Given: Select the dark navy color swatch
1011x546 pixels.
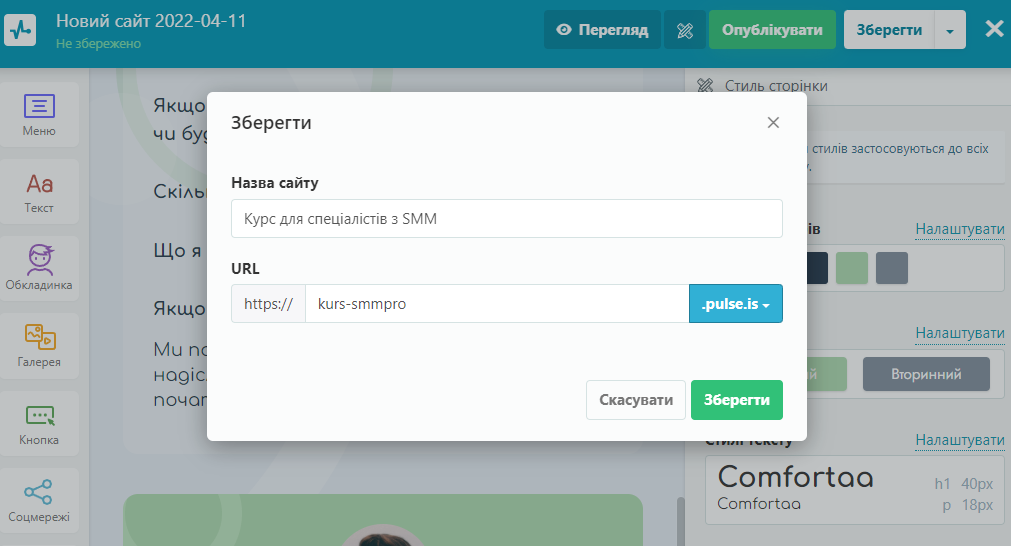Looking at the screenshot, I should tap(817, 268).
